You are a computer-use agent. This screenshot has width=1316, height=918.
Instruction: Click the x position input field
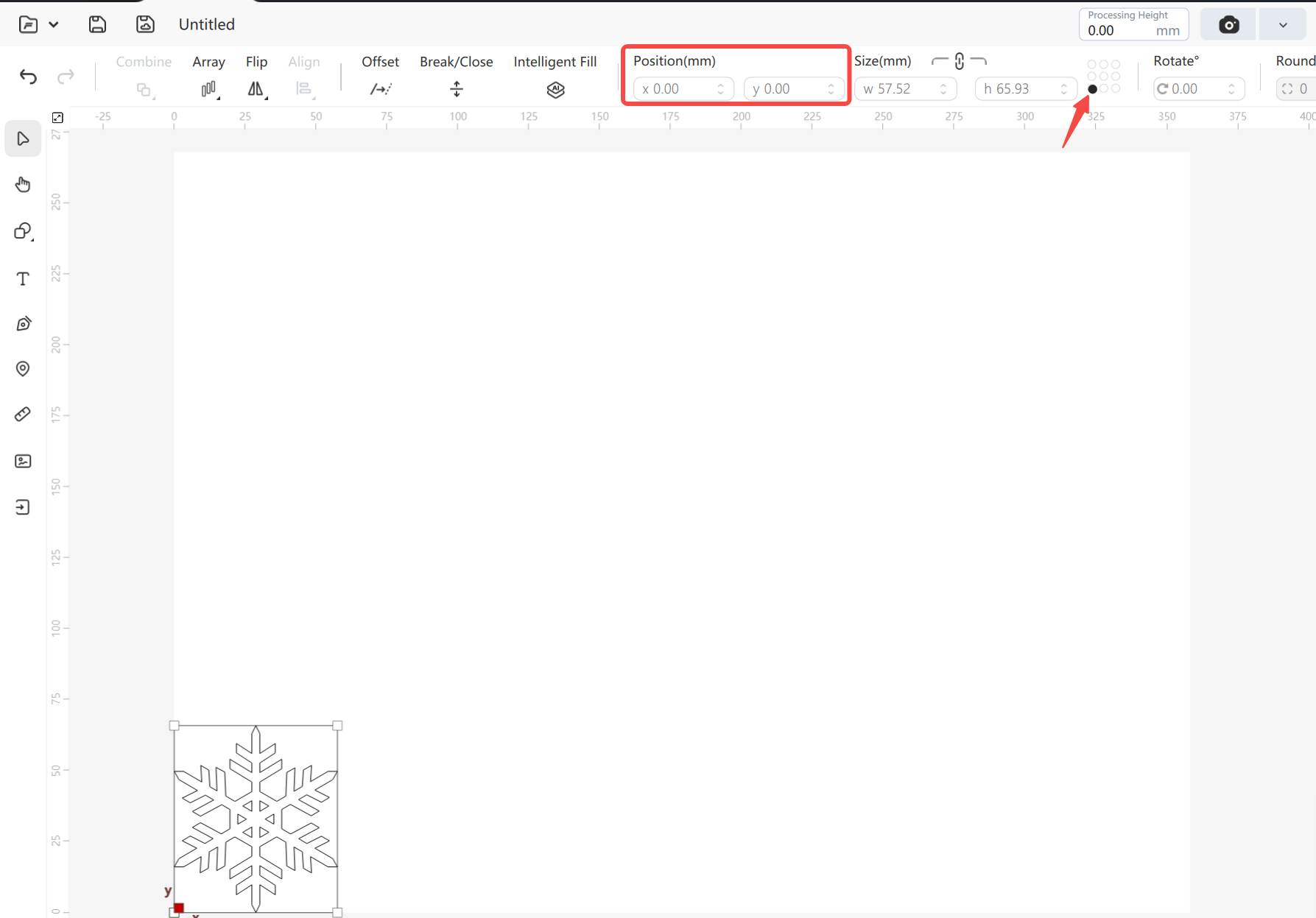(x=683, y=89)
